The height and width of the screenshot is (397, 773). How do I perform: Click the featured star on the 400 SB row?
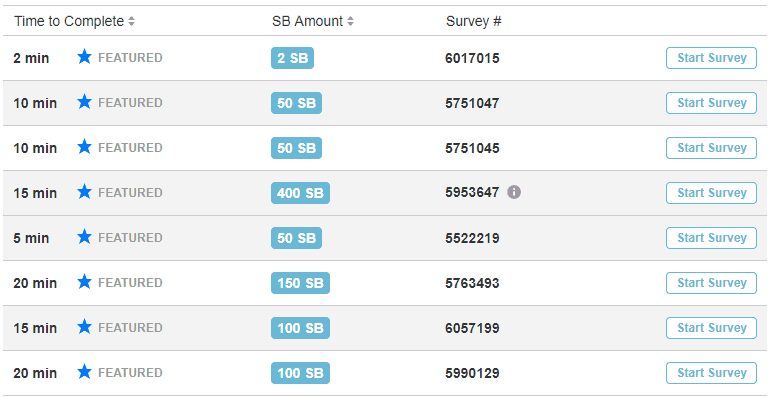pyautogui.click(x=84, y=192)
